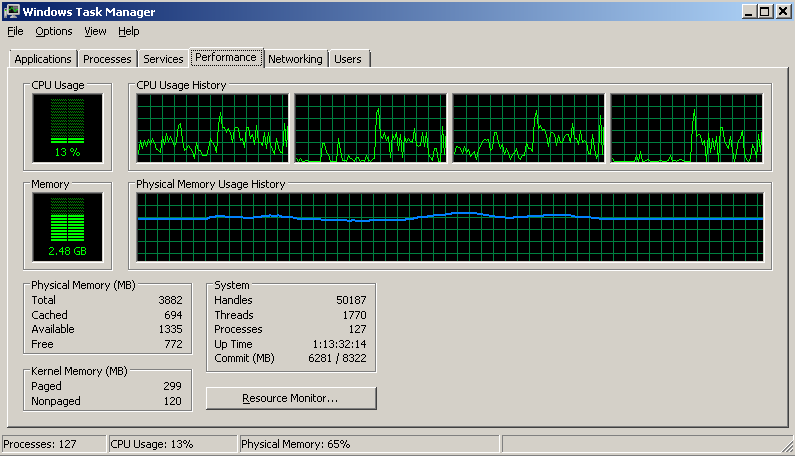This screenshot has width=795, height=456.
Task: Click the Physical Memory (MB) group label
Action: pos(83,285)
